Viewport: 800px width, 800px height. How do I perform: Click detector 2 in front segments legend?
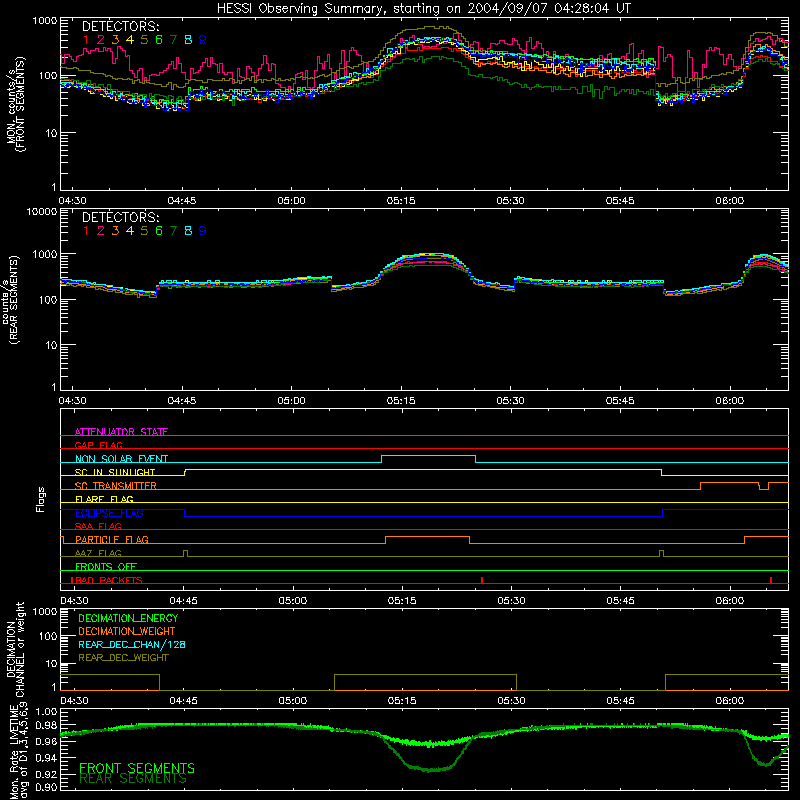pyautogui.click(x=101, y=40)
